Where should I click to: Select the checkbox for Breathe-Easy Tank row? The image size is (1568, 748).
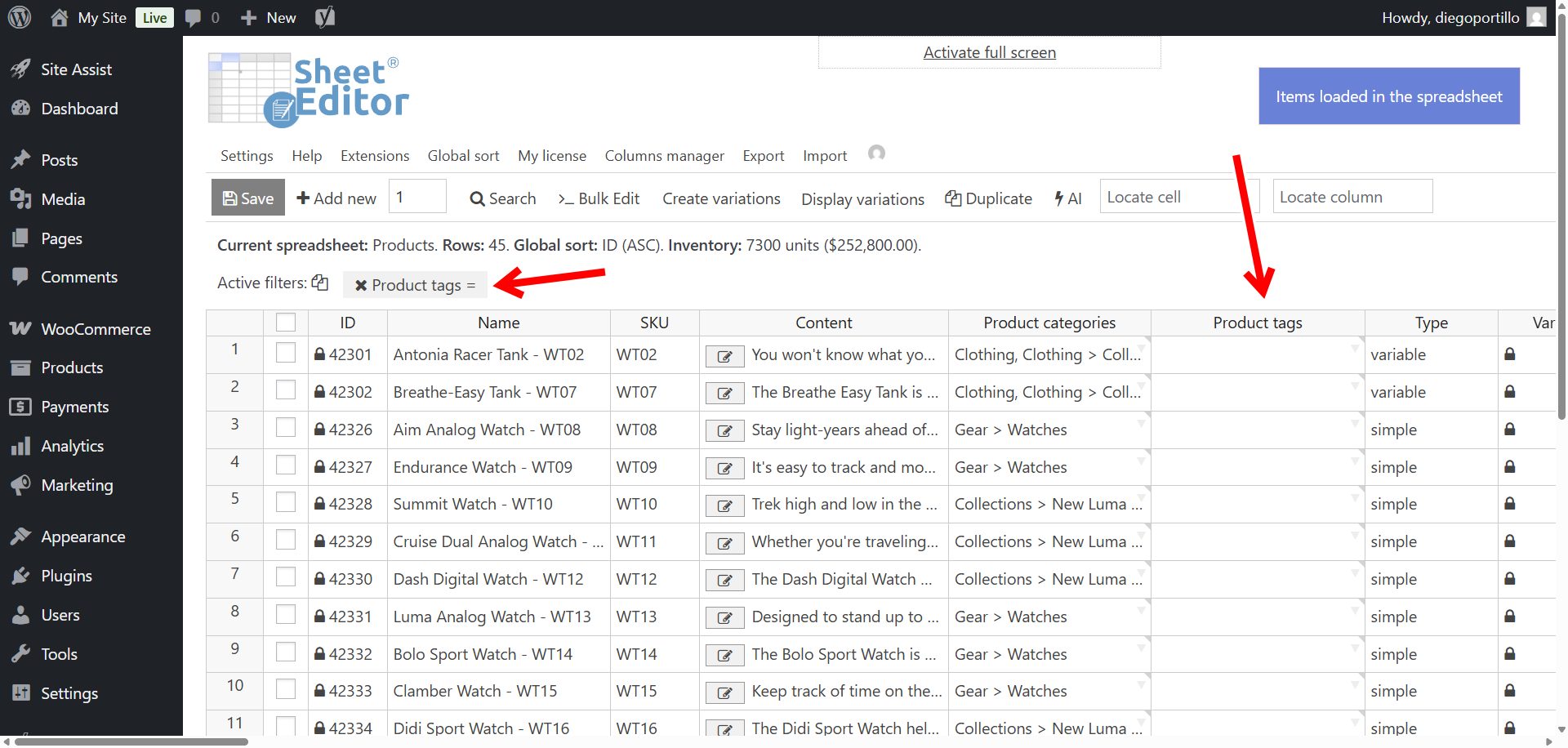[286, 390]
